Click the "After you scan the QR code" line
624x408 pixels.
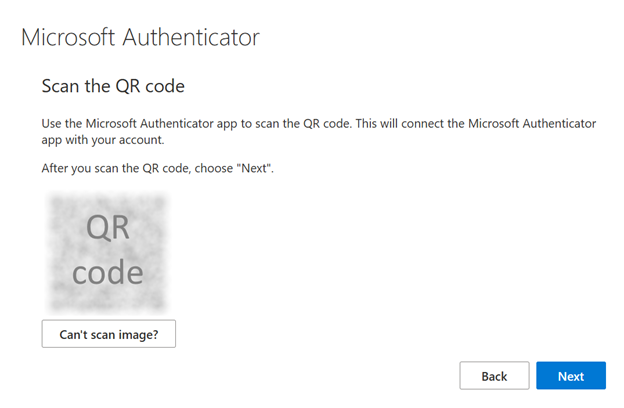[158, 168]
